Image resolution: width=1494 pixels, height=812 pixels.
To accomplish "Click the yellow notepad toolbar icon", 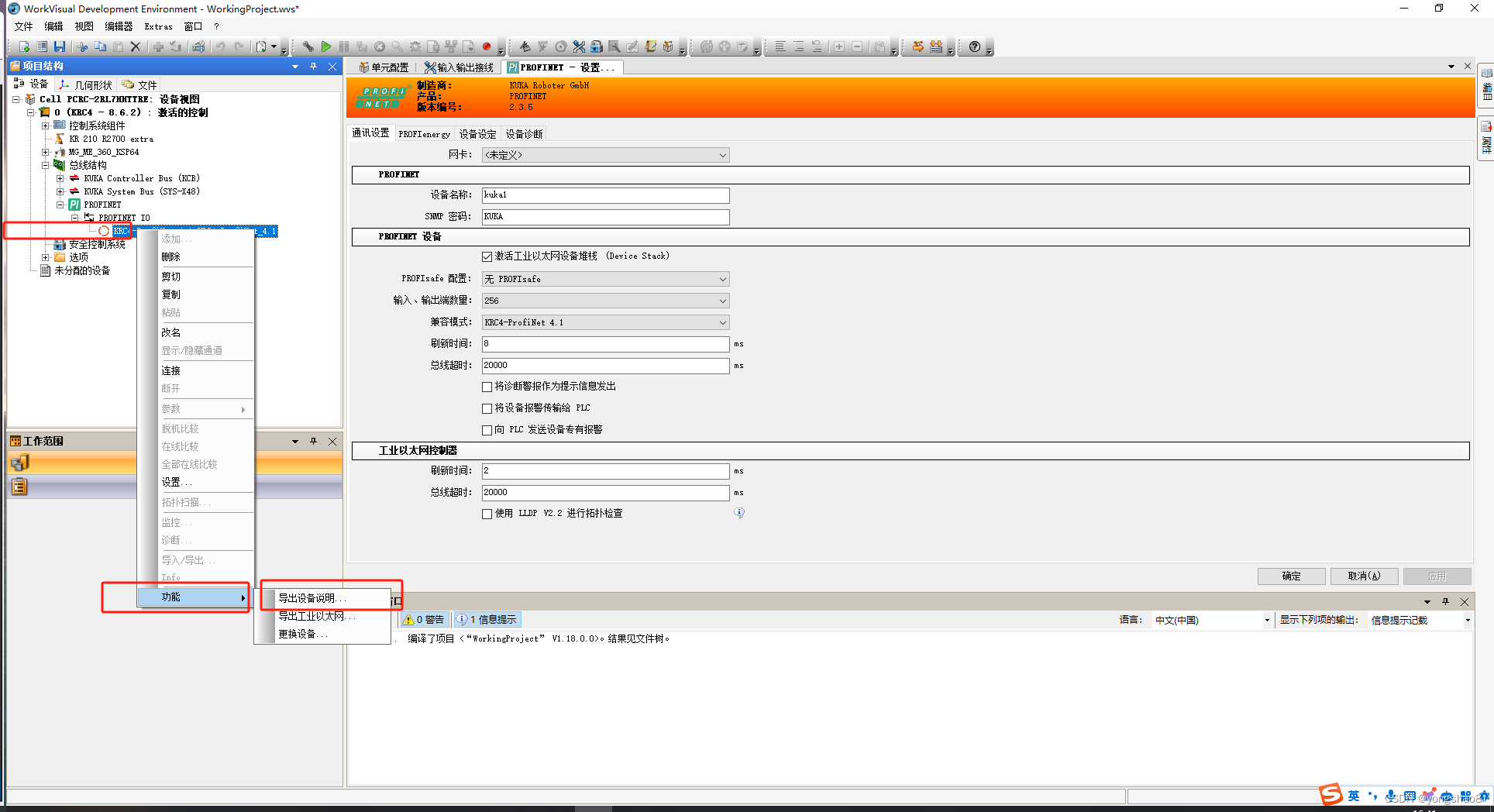I will click(x=650, y=46).
